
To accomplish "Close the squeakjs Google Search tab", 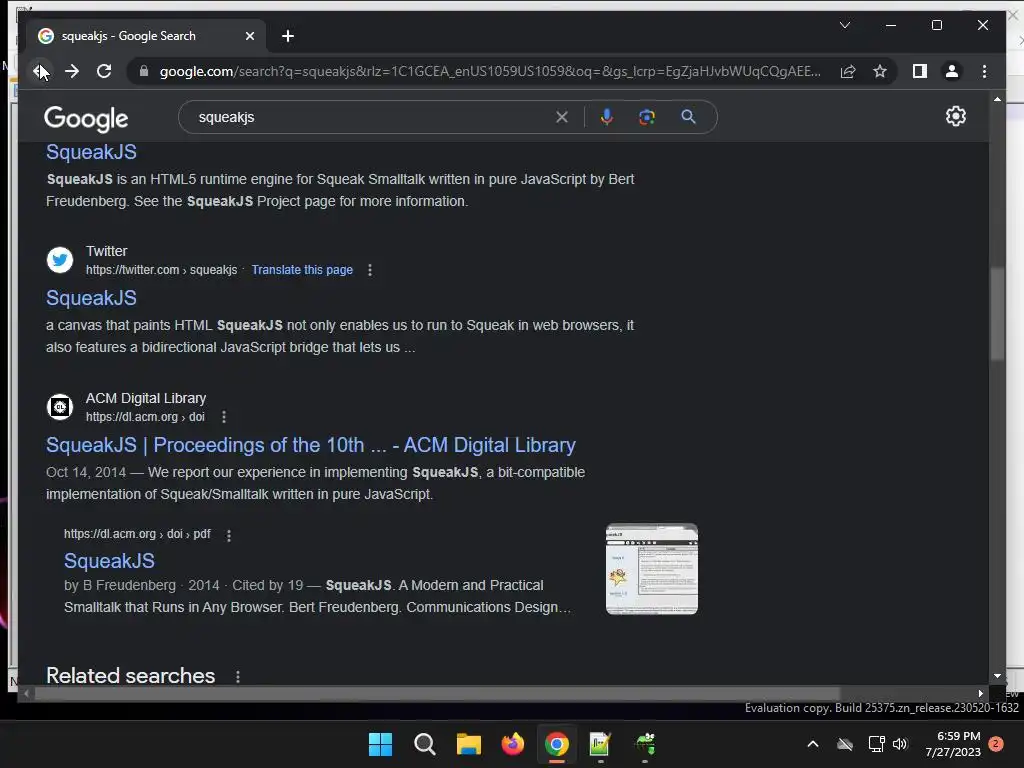I will (x=249, y=36).
